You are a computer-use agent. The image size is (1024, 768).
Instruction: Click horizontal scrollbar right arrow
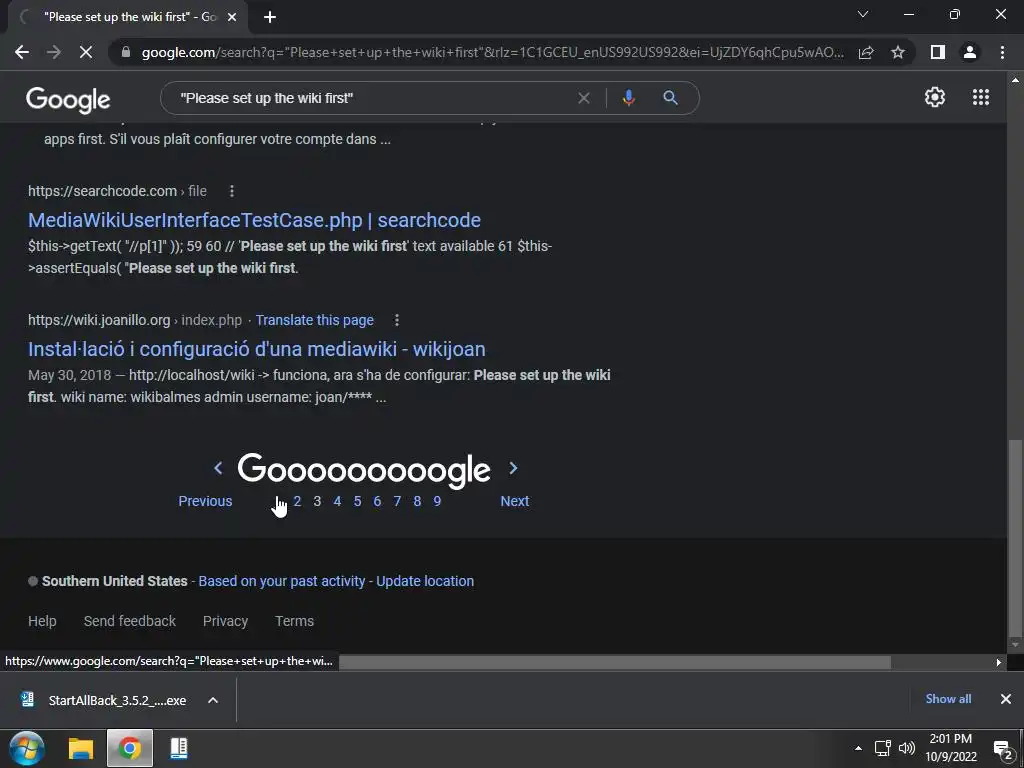[999, 662]
